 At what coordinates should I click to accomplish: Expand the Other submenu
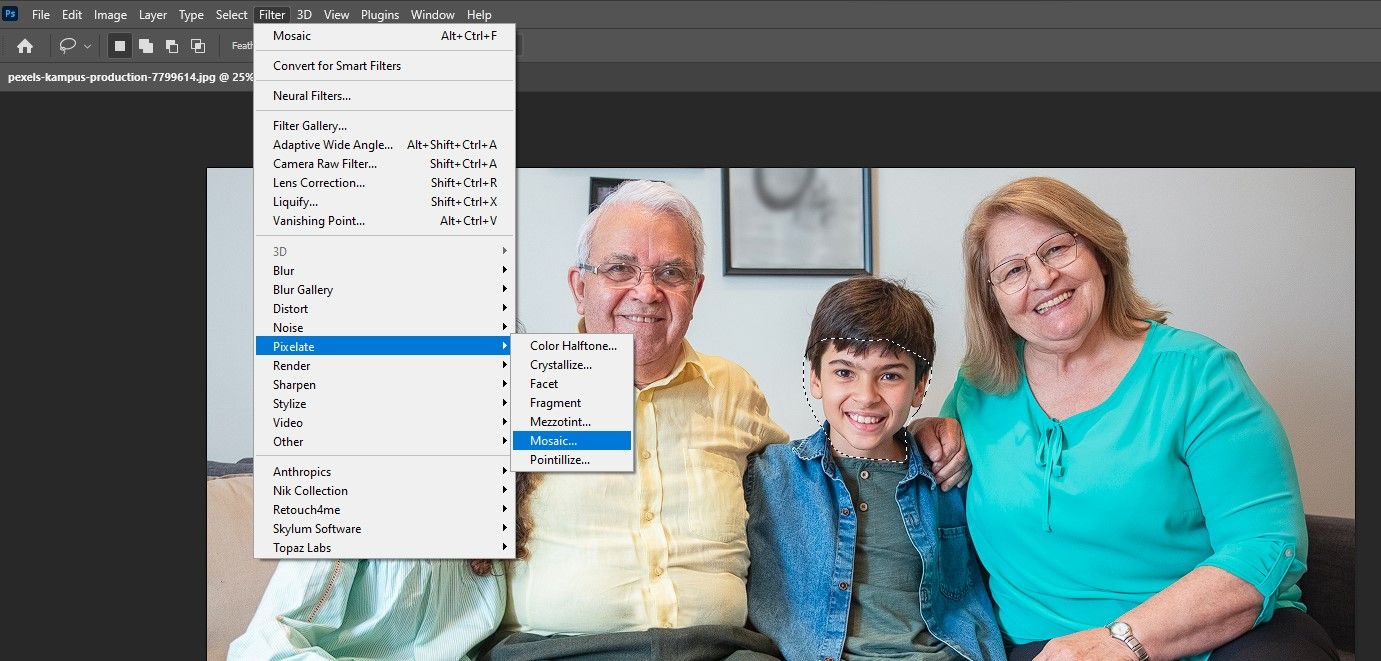click(x=385, y=442)
